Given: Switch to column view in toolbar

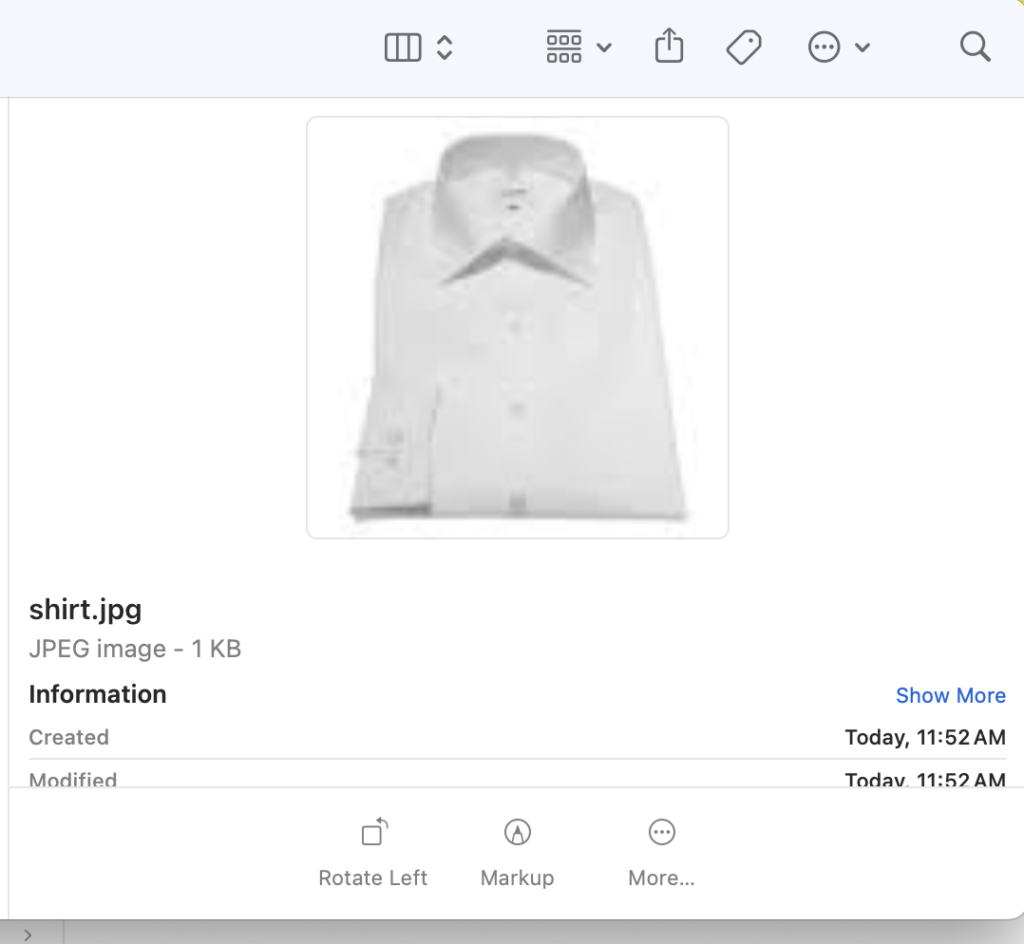Looking at the screenshot, I should point(403,48).
